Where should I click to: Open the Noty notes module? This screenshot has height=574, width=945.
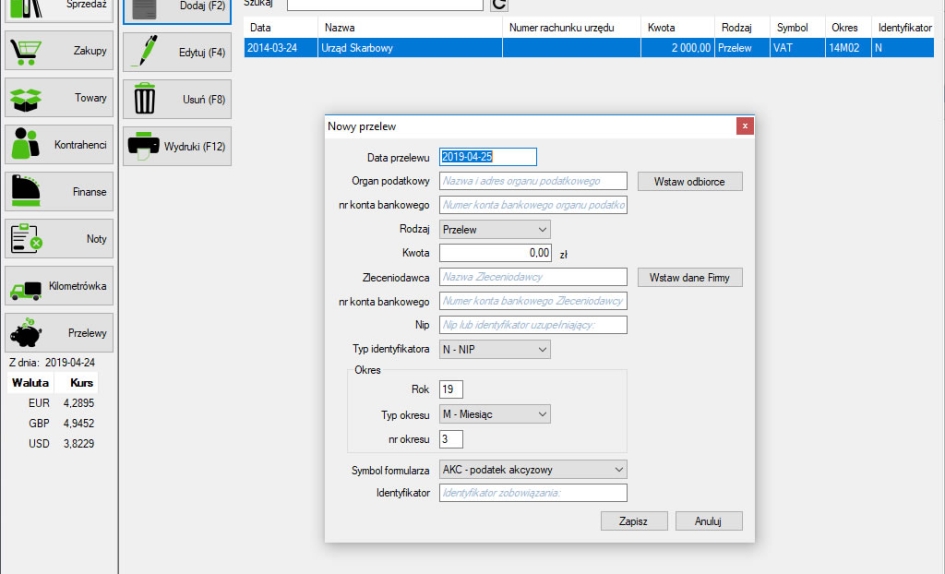tap(59, 239)
